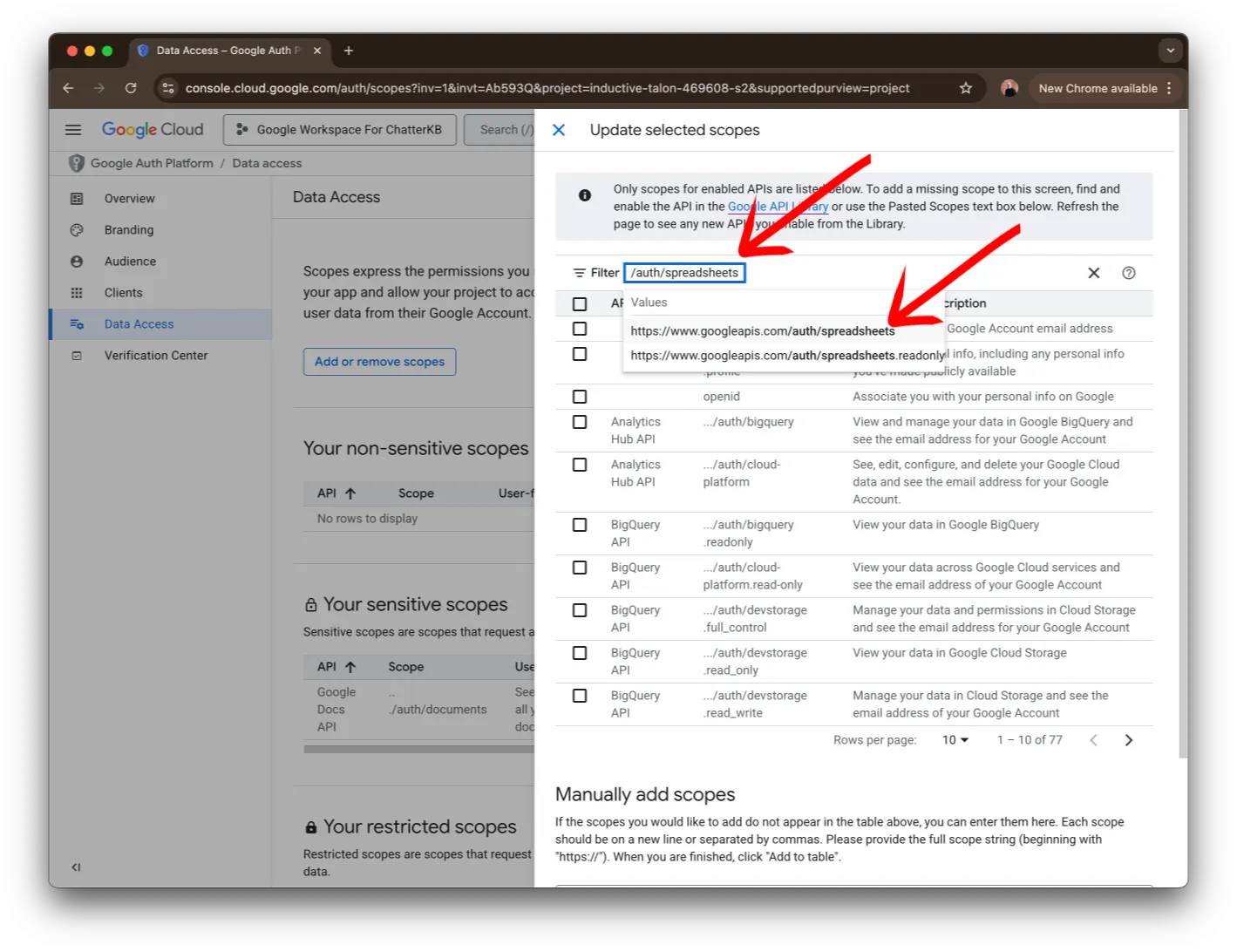Open the rows per page dropdown

coord(955,740)
